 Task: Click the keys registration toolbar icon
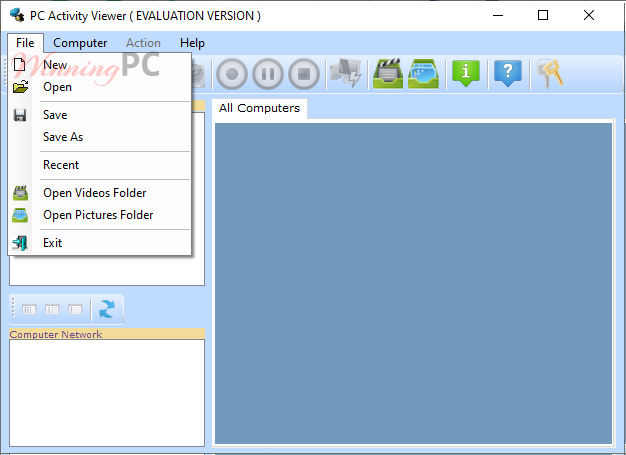[550, 73]
